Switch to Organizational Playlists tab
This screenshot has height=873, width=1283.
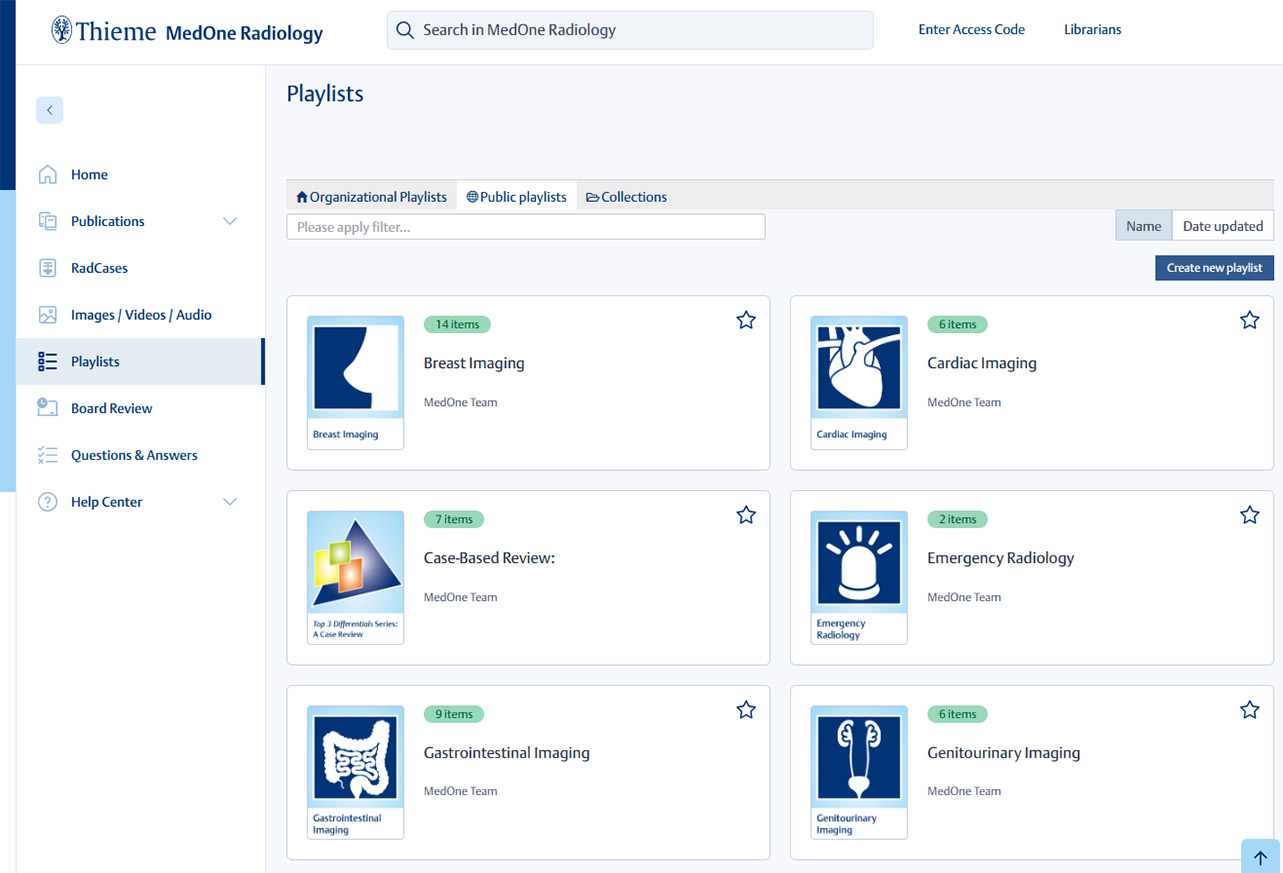click(371, 197)
